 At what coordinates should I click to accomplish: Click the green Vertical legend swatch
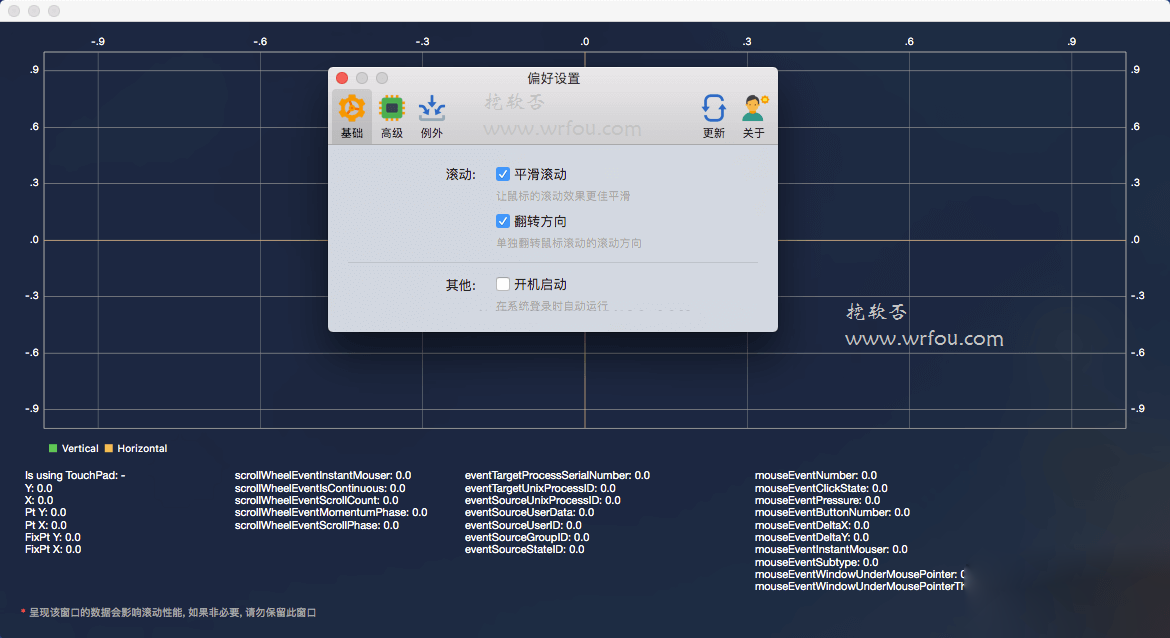coord(53,448)
